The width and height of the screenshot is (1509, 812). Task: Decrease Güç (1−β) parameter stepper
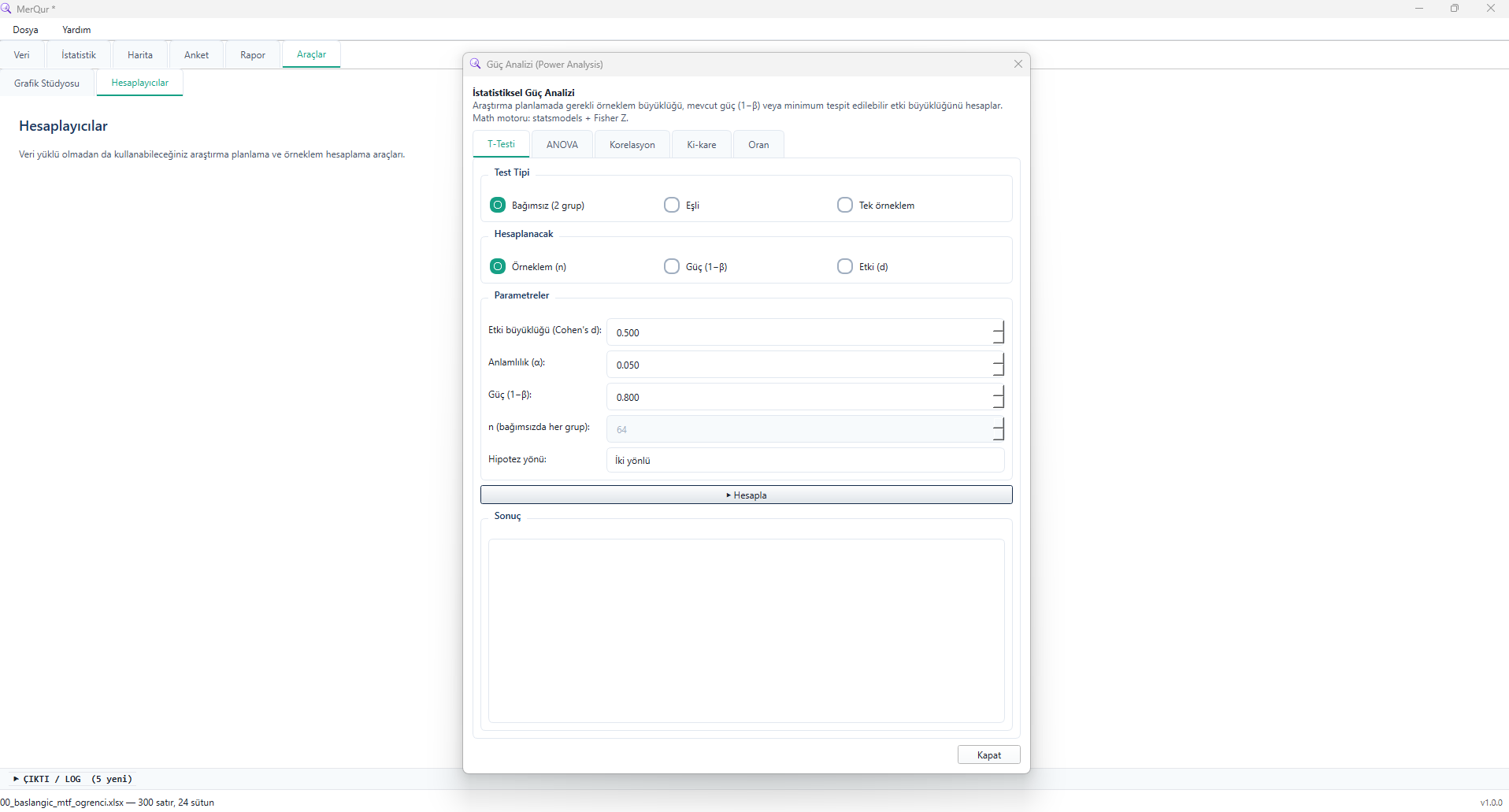click(x=999, y=402)
